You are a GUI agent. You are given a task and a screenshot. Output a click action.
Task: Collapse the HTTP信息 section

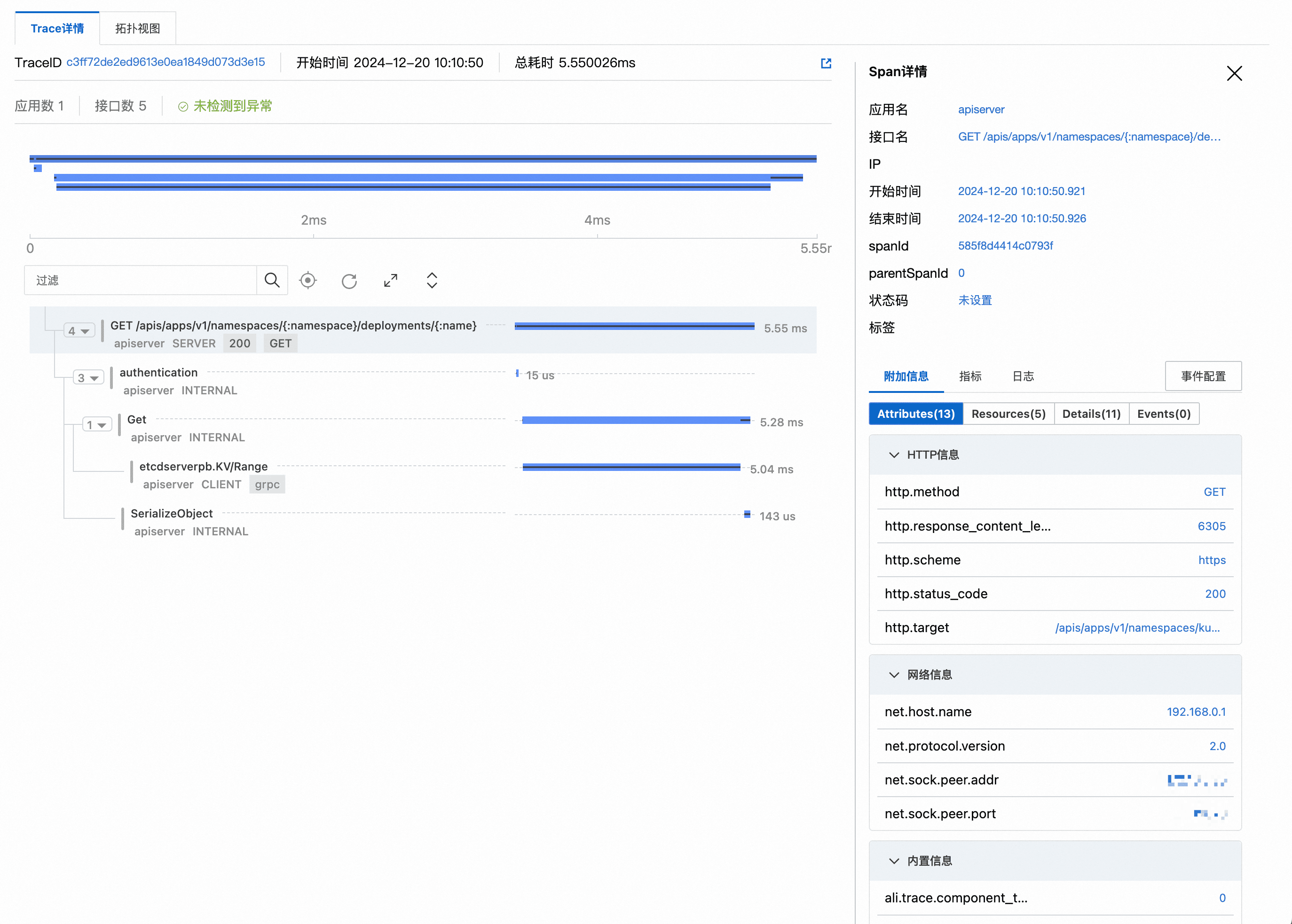point(894,454)
